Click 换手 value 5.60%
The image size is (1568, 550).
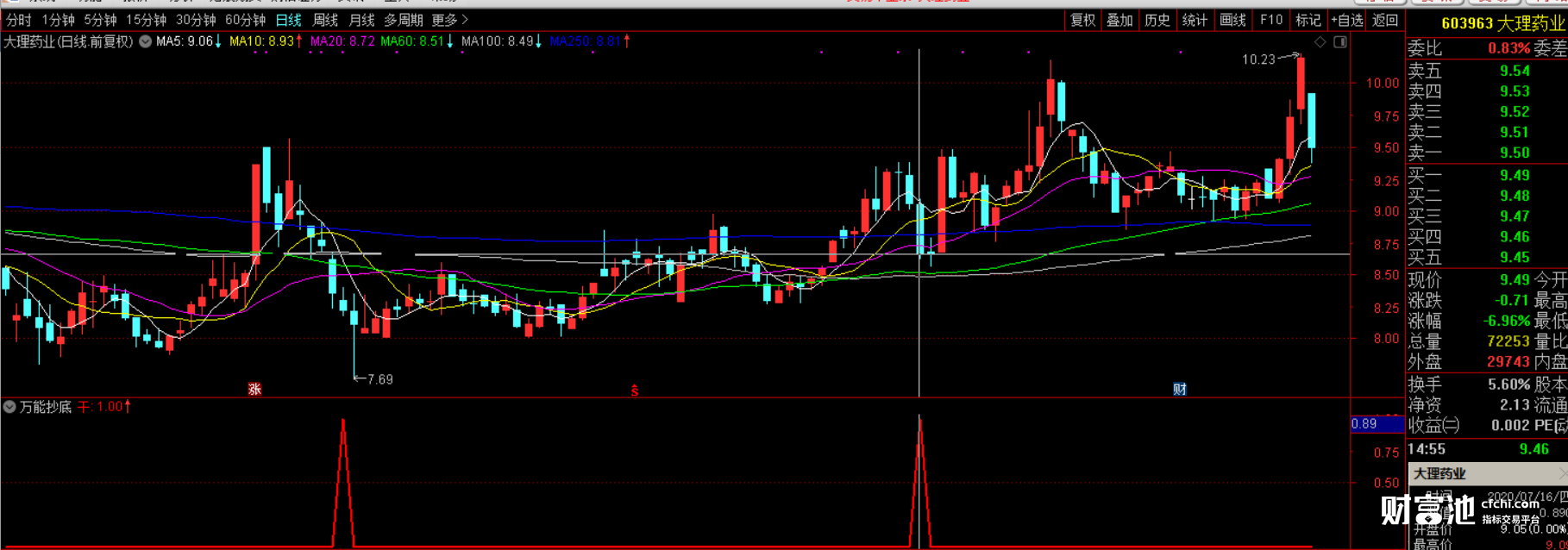point(1509,384)
